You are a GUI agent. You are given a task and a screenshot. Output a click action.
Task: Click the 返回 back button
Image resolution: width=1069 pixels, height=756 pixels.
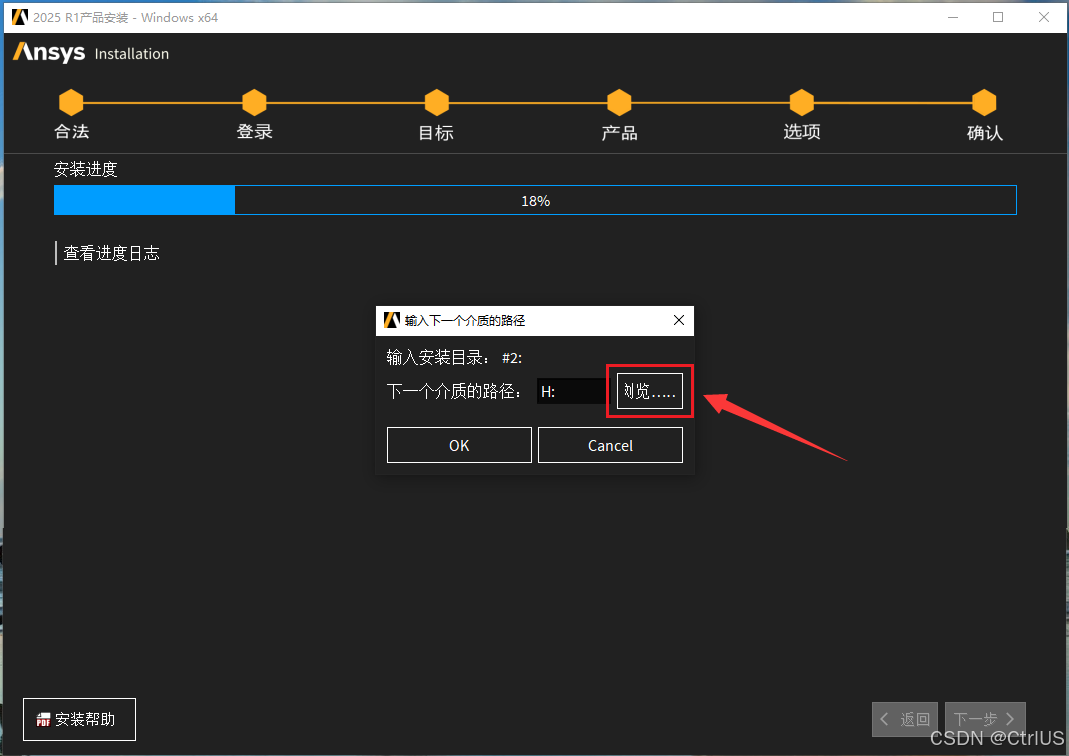coord(905,719)
